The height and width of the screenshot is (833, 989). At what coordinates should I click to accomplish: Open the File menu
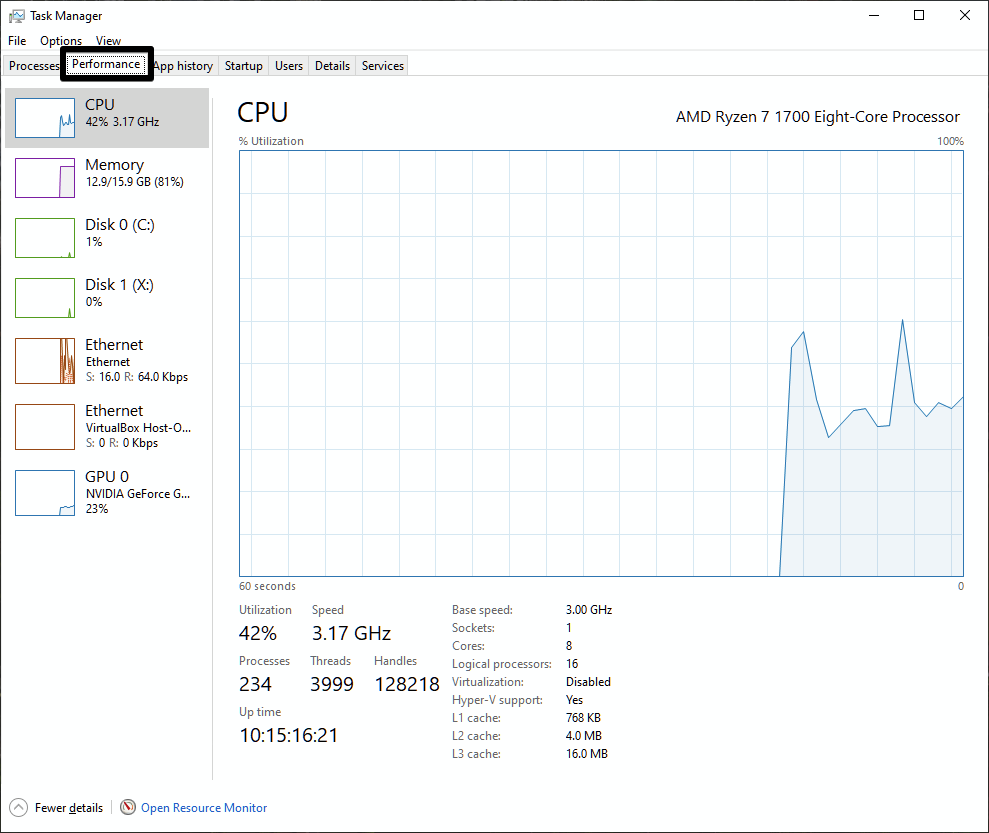click(17, 40)
